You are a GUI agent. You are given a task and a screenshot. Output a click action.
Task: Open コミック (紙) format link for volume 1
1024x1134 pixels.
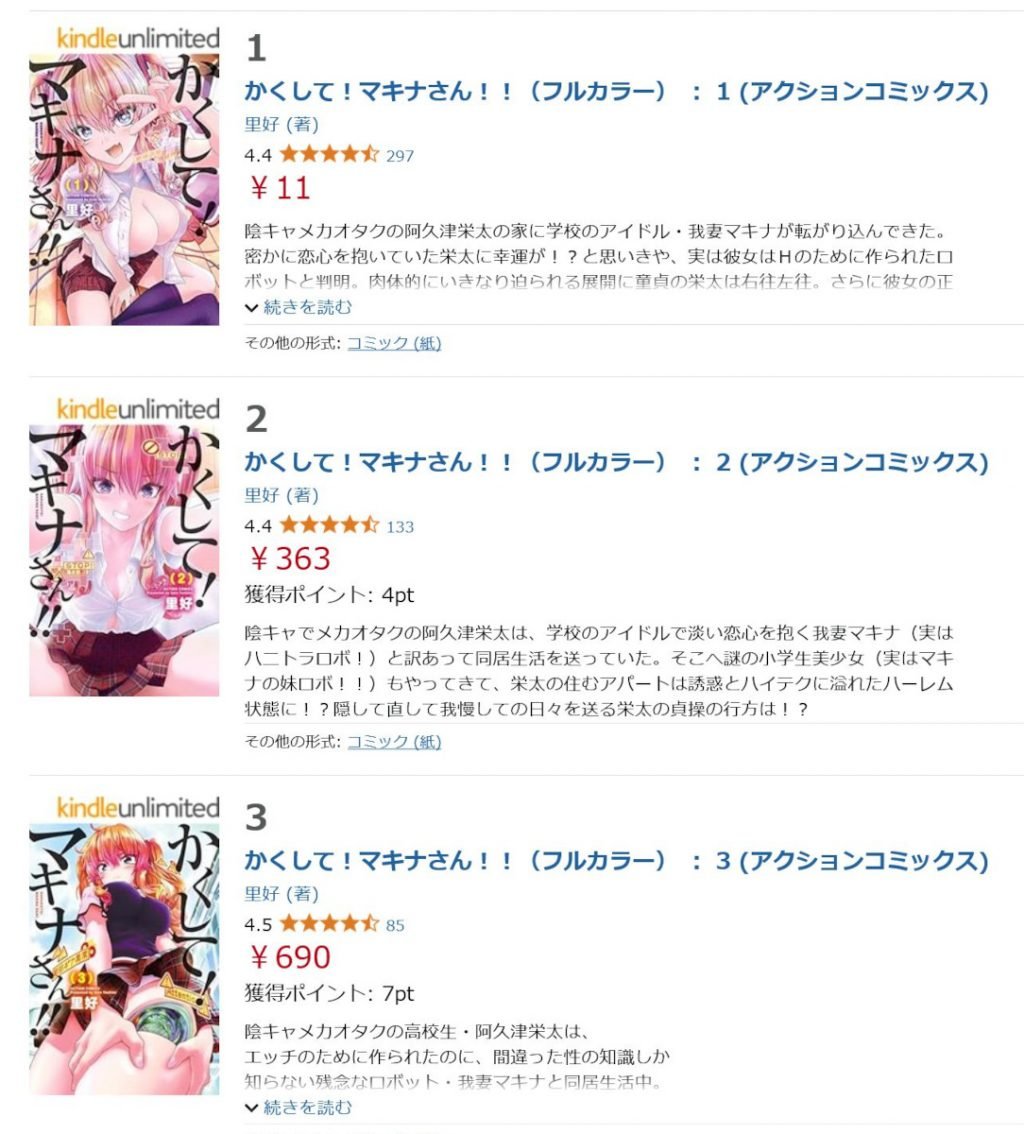point(394,343)
